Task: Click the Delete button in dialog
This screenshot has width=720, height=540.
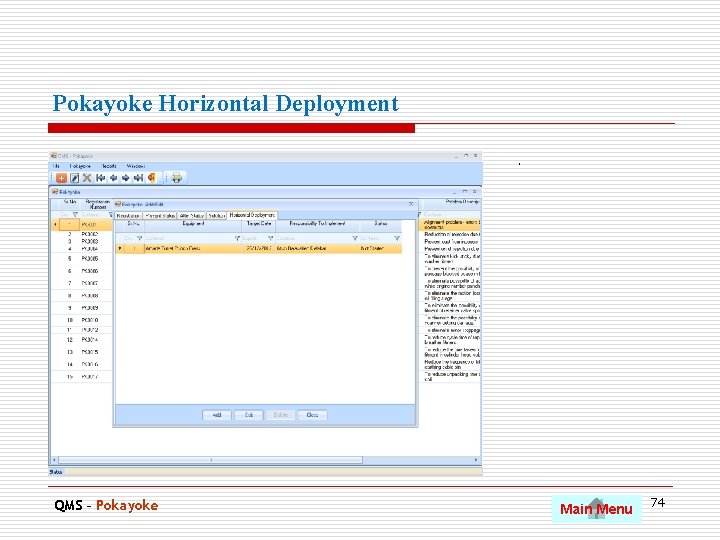Action: [281, 415]
